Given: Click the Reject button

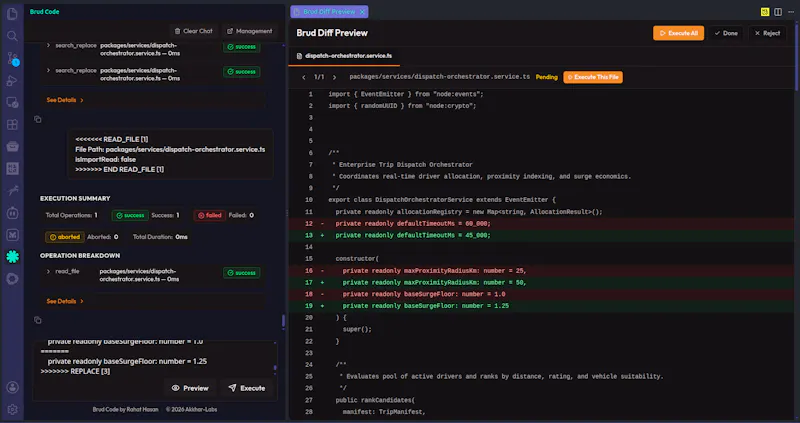Looking at the screenshot, I should click(767, 33).
